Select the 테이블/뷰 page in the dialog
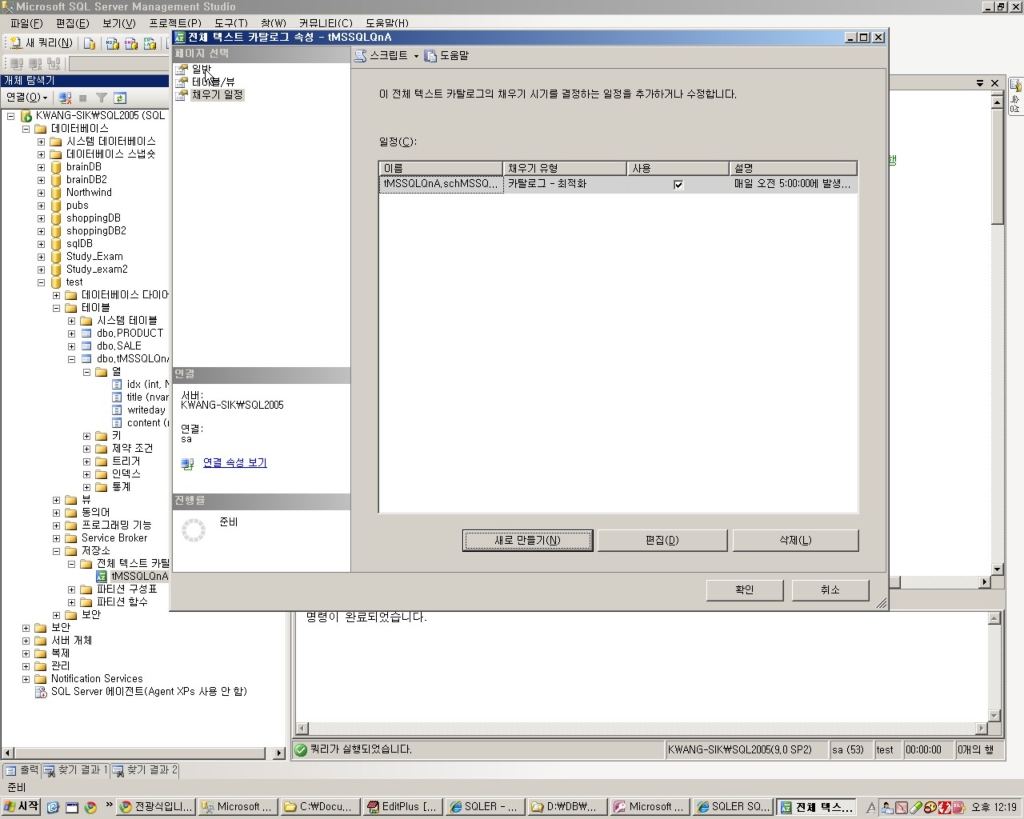1024x819 pixels. pyautogui.click(x=214, y=82)
